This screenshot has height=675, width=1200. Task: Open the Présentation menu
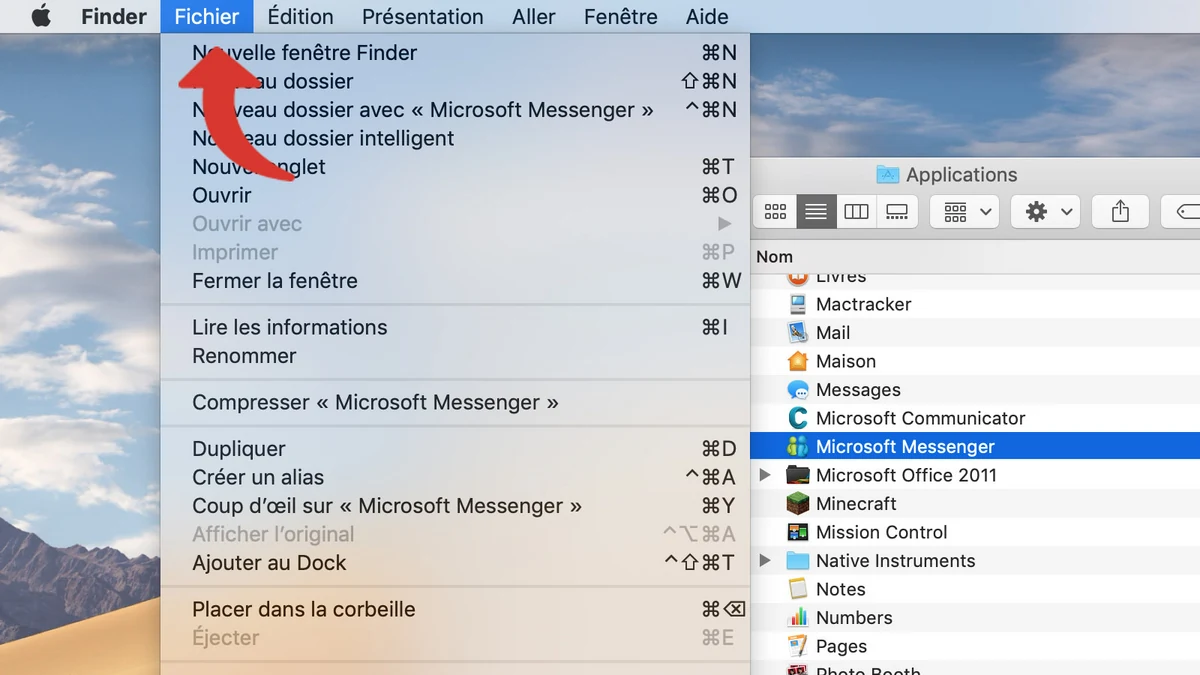click(422, 16)
